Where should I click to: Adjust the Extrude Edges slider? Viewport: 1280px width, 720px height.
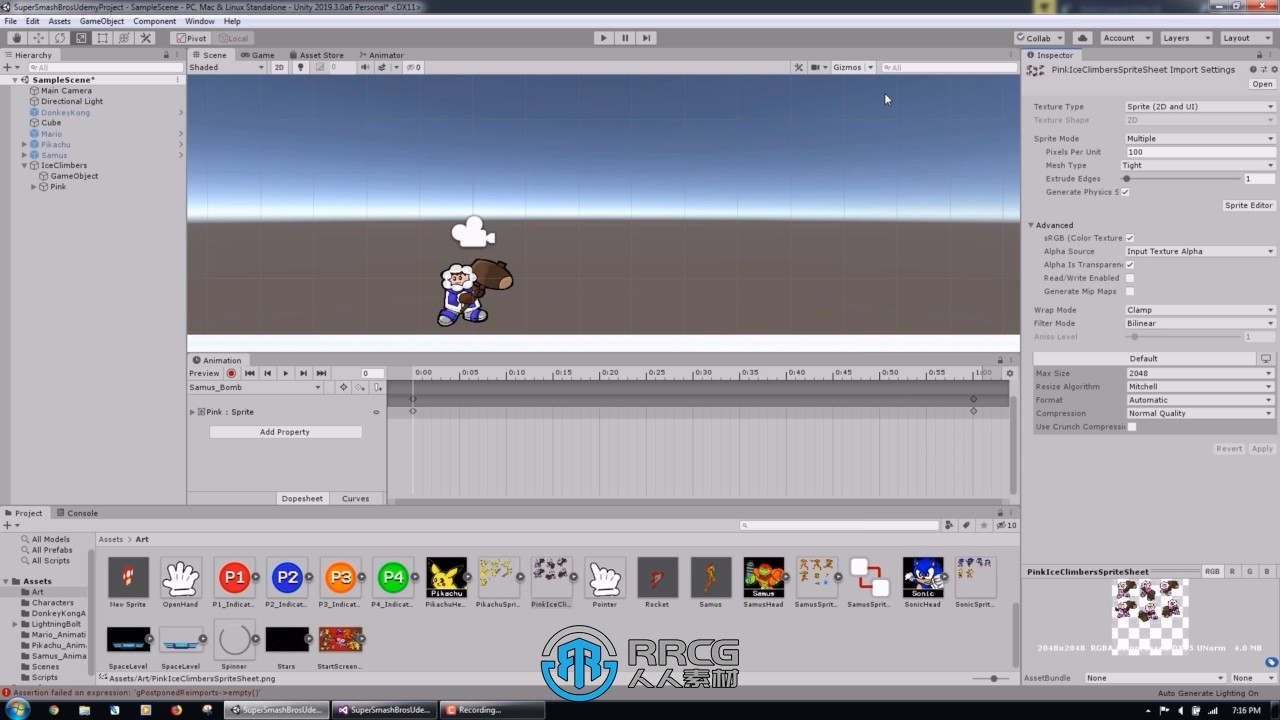tap(1182, 179)
